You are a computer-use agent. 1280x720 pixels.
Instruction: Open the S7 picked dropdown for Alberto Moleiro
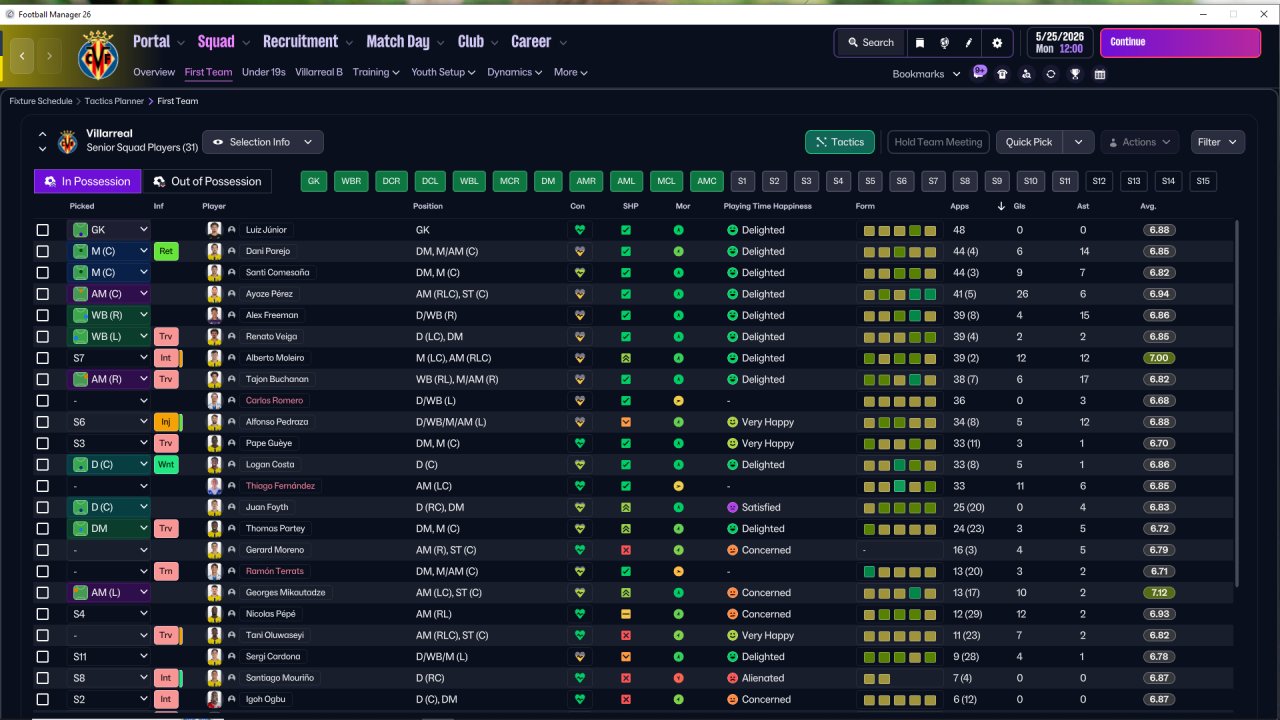[109, 358]
